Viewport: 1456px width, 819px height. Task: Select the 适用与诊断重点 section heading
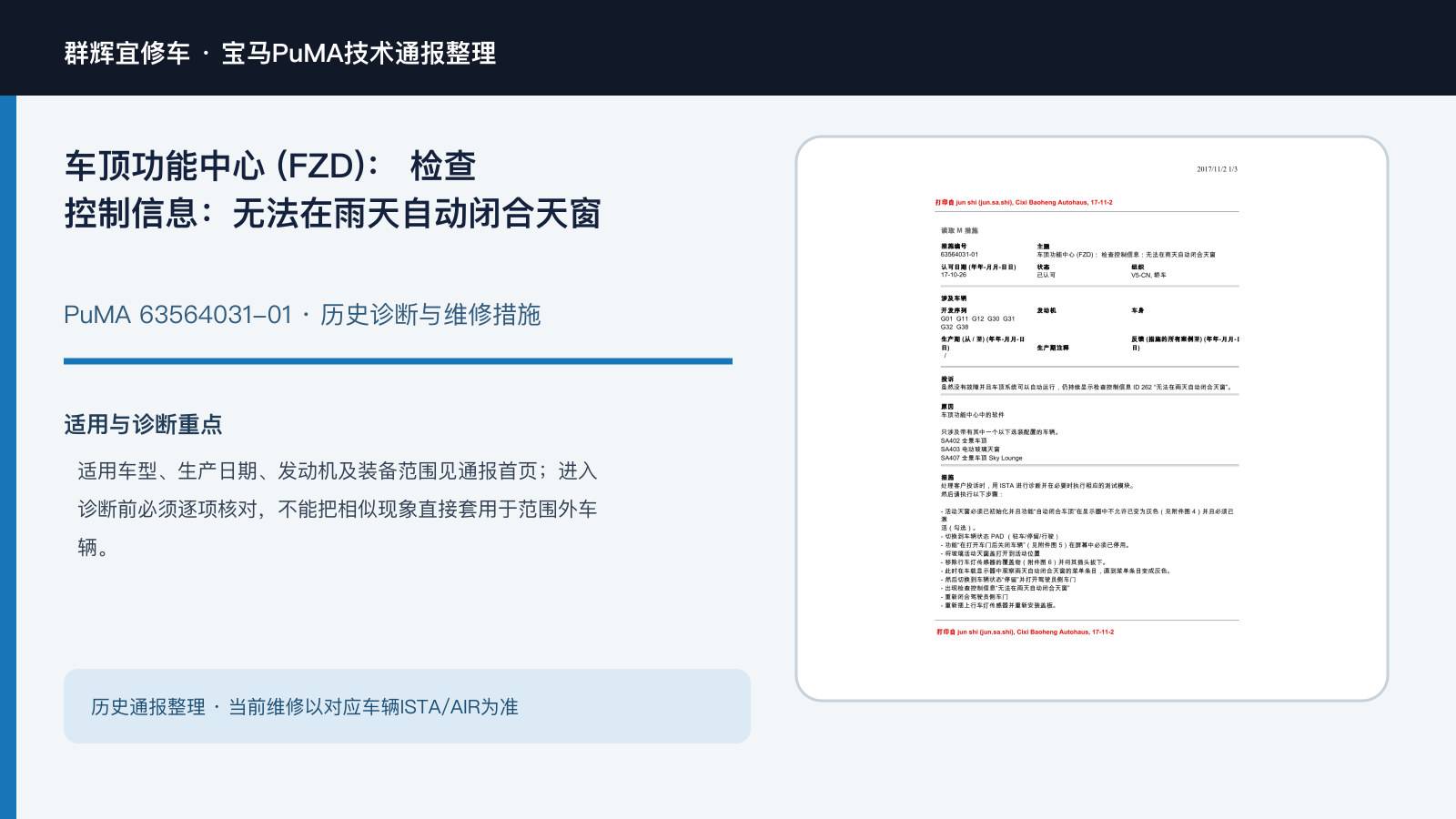[143, 424]
